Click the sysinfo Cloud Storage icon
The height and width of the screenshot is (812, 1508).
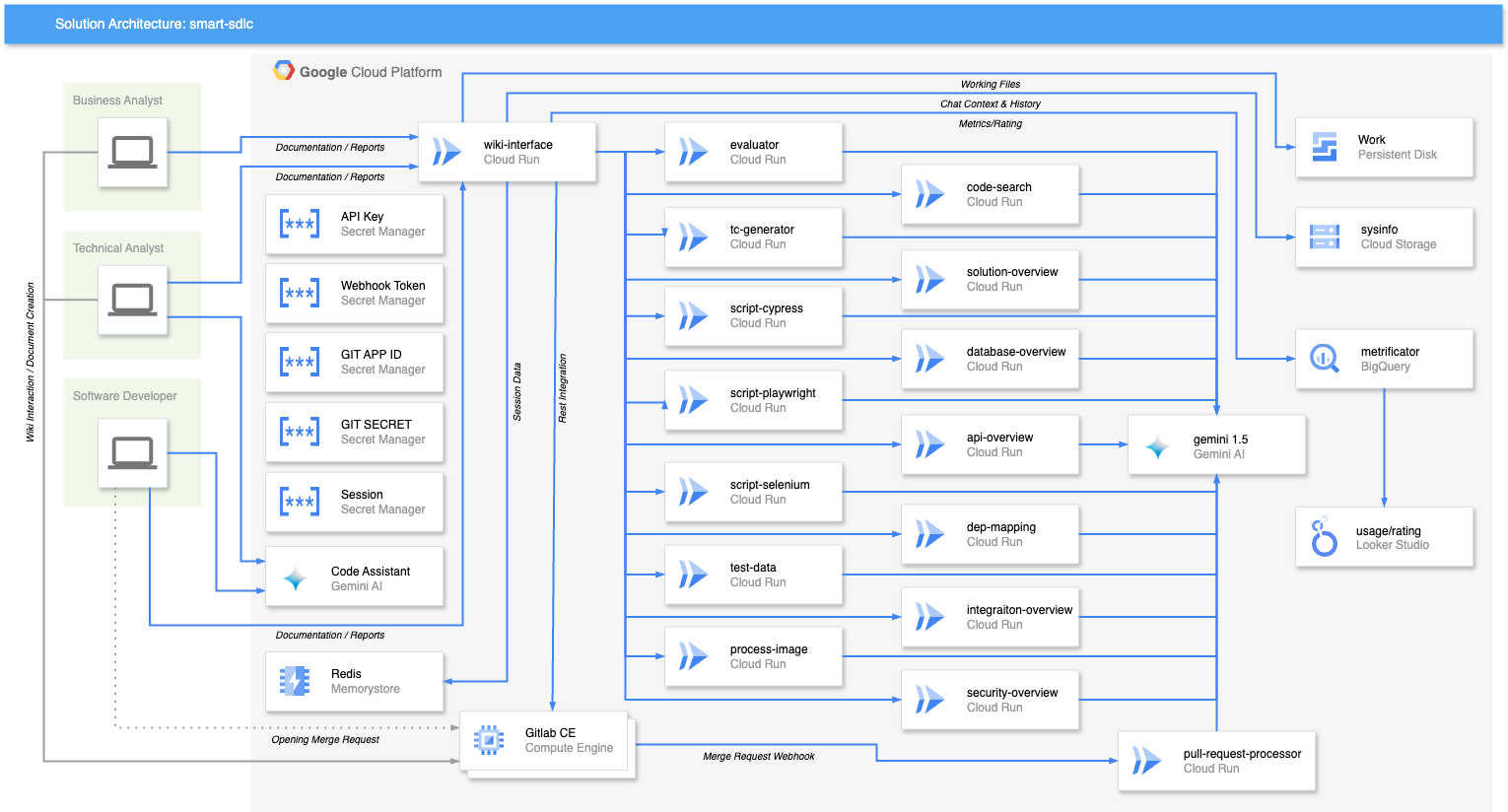1325,237
